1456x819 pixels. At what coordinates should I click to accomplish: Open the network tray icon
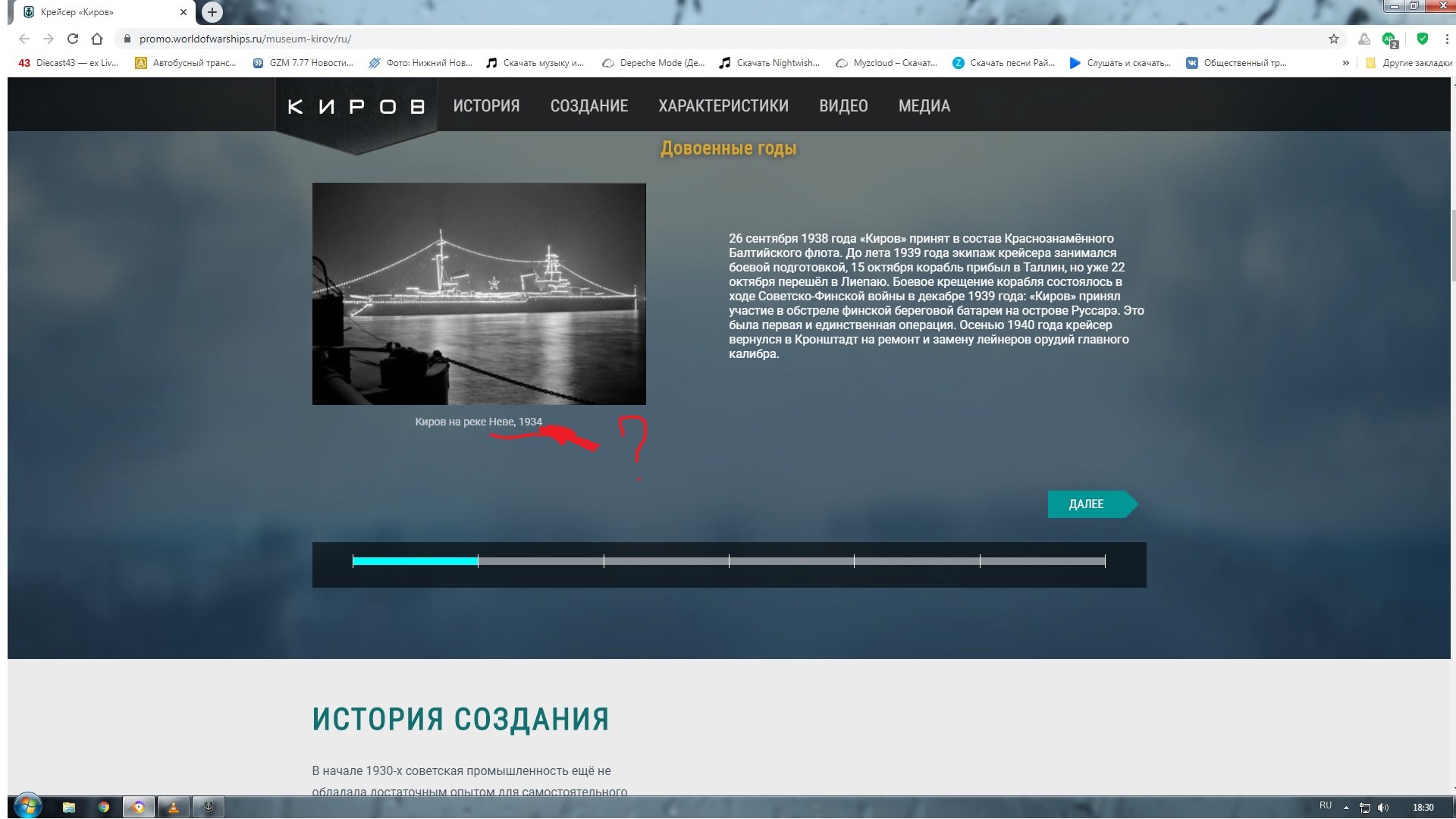[1365, 808]
